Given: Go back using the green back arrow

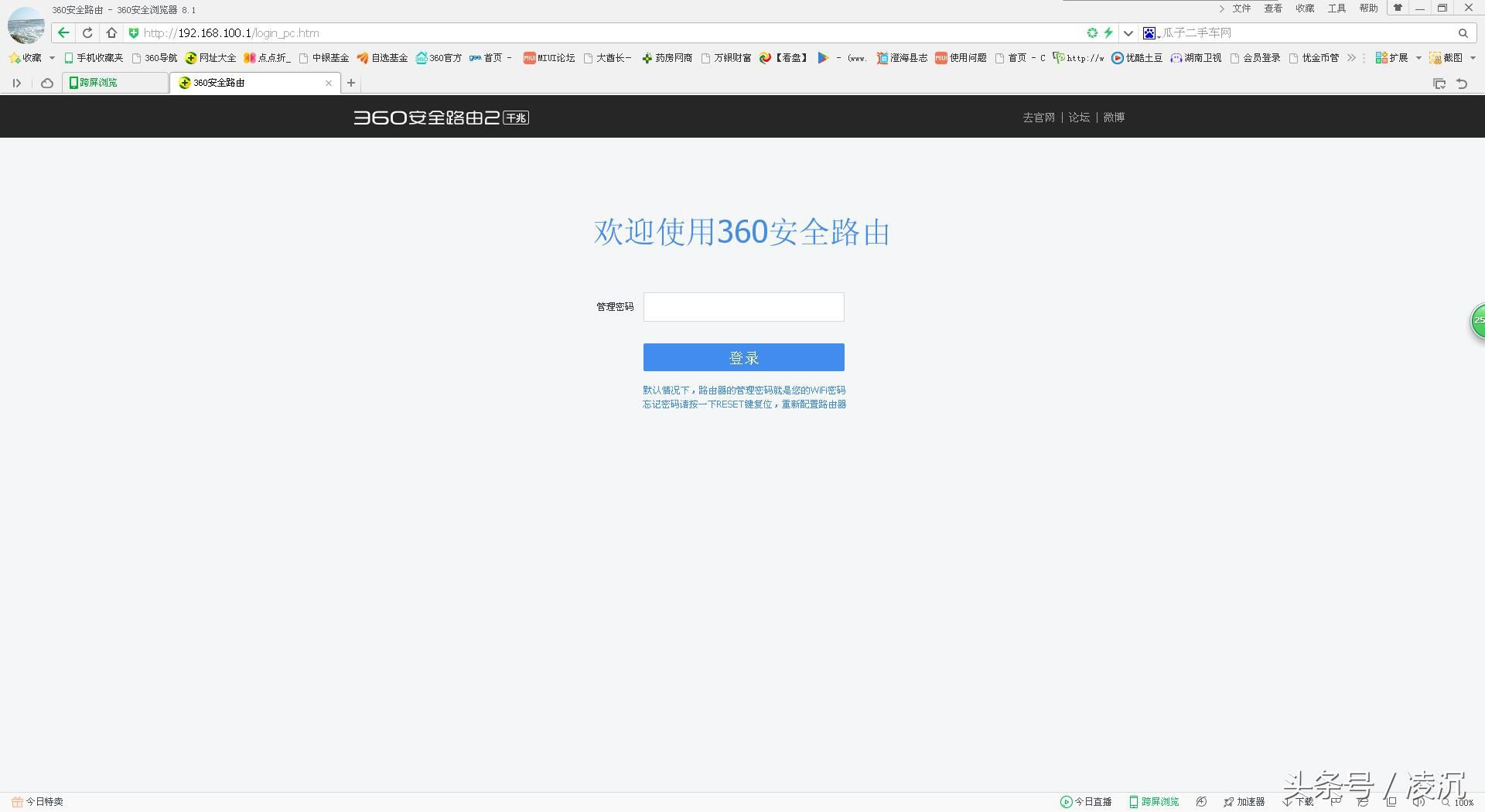Looking at the screenshot, I should click(63, 32).
